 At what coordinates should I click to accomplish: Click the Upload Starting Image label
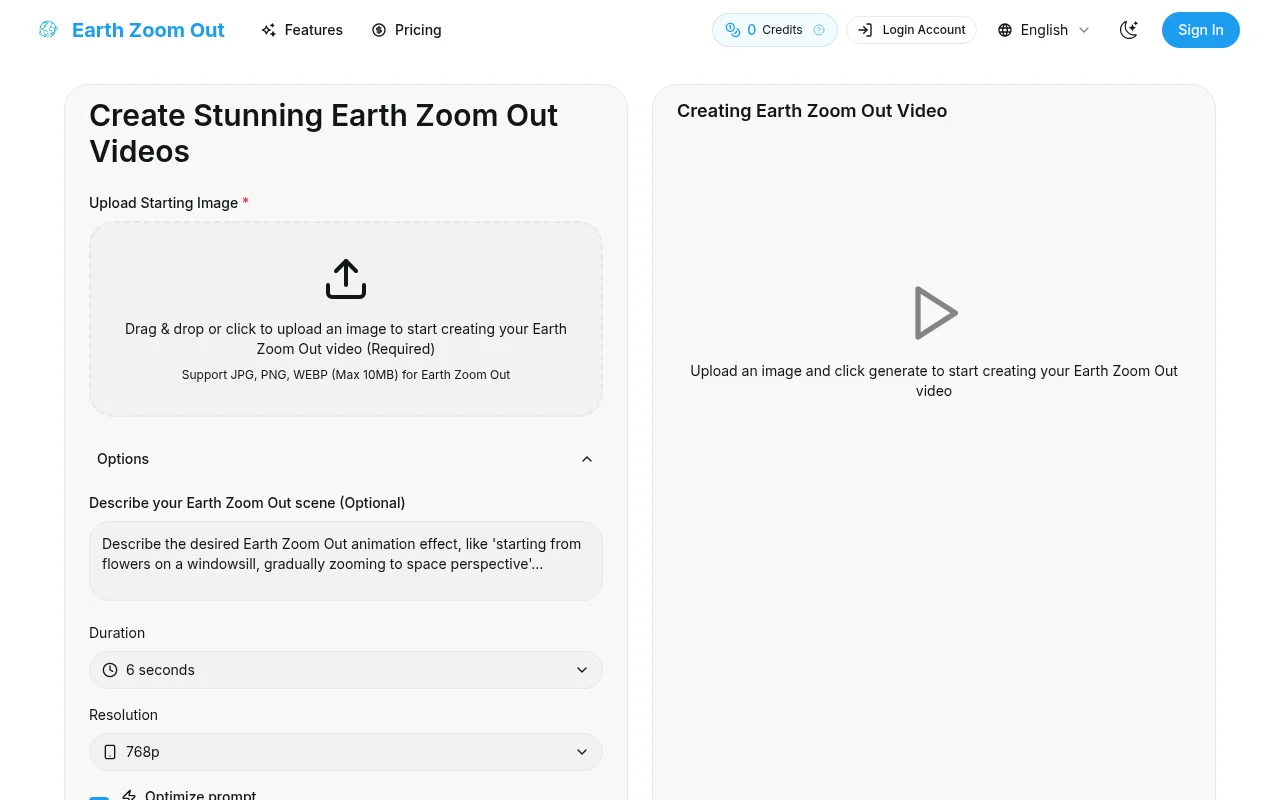(x=169, y=203)
